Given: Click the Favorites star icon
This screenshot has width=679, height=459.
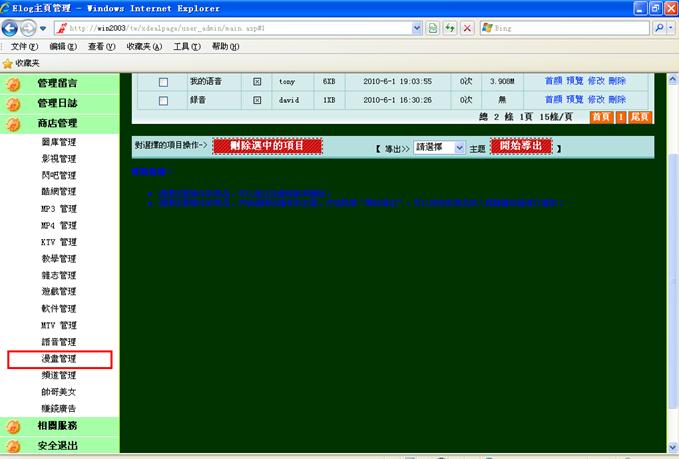Looking at the screenshot, I should click(9, 62).
